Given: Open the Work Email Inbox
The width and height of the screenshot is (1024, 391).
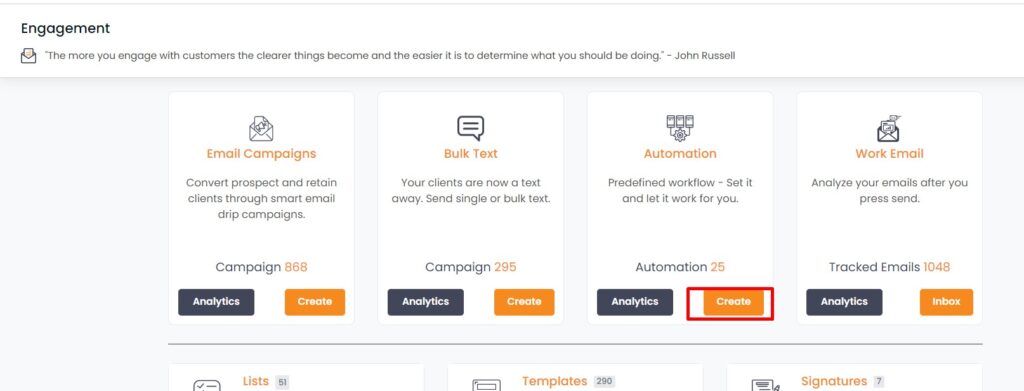Looking at the screenshot, I should (x=946, y=302).
